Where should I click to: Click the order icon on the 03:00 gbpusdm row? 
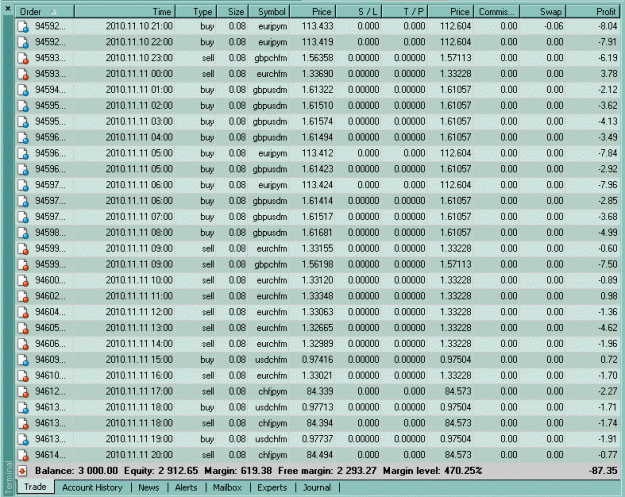point(23,122)
